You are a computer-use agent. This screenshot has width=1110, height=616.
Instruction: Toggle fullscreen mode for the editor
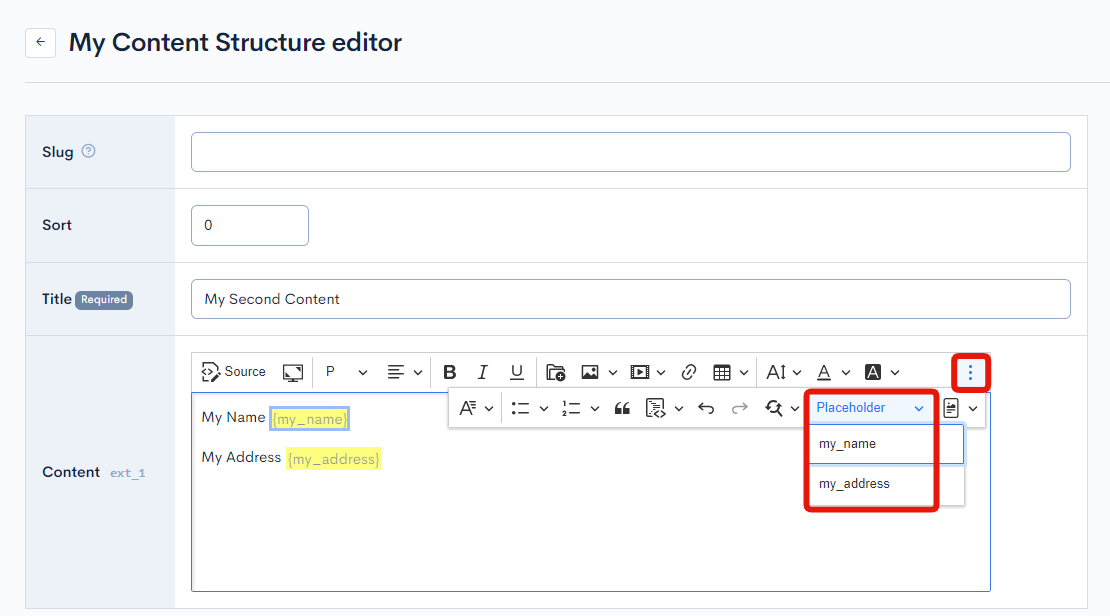pos(292,371)
